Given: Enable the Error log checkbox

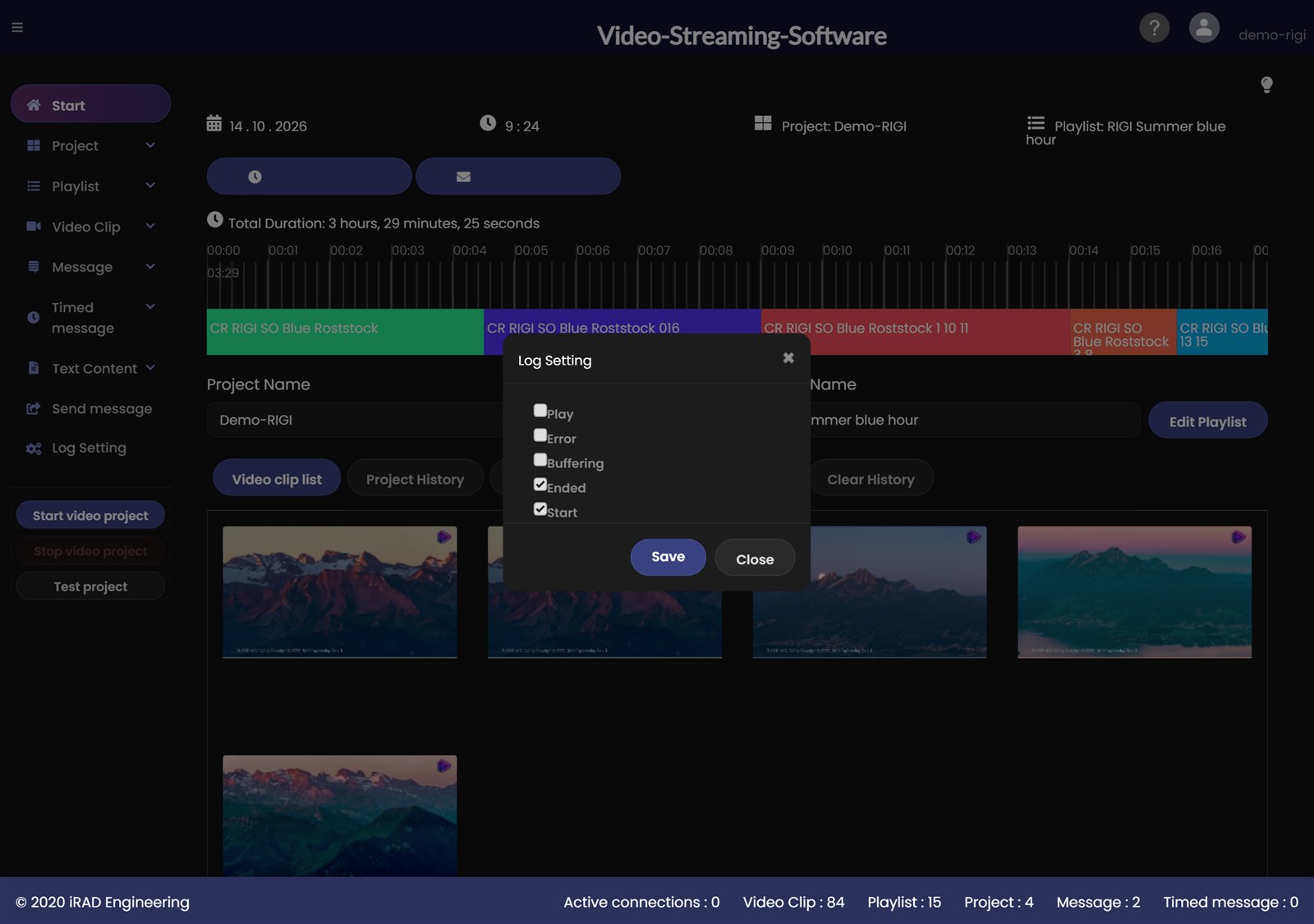Looking at the screenshot, I should [540, 435].
